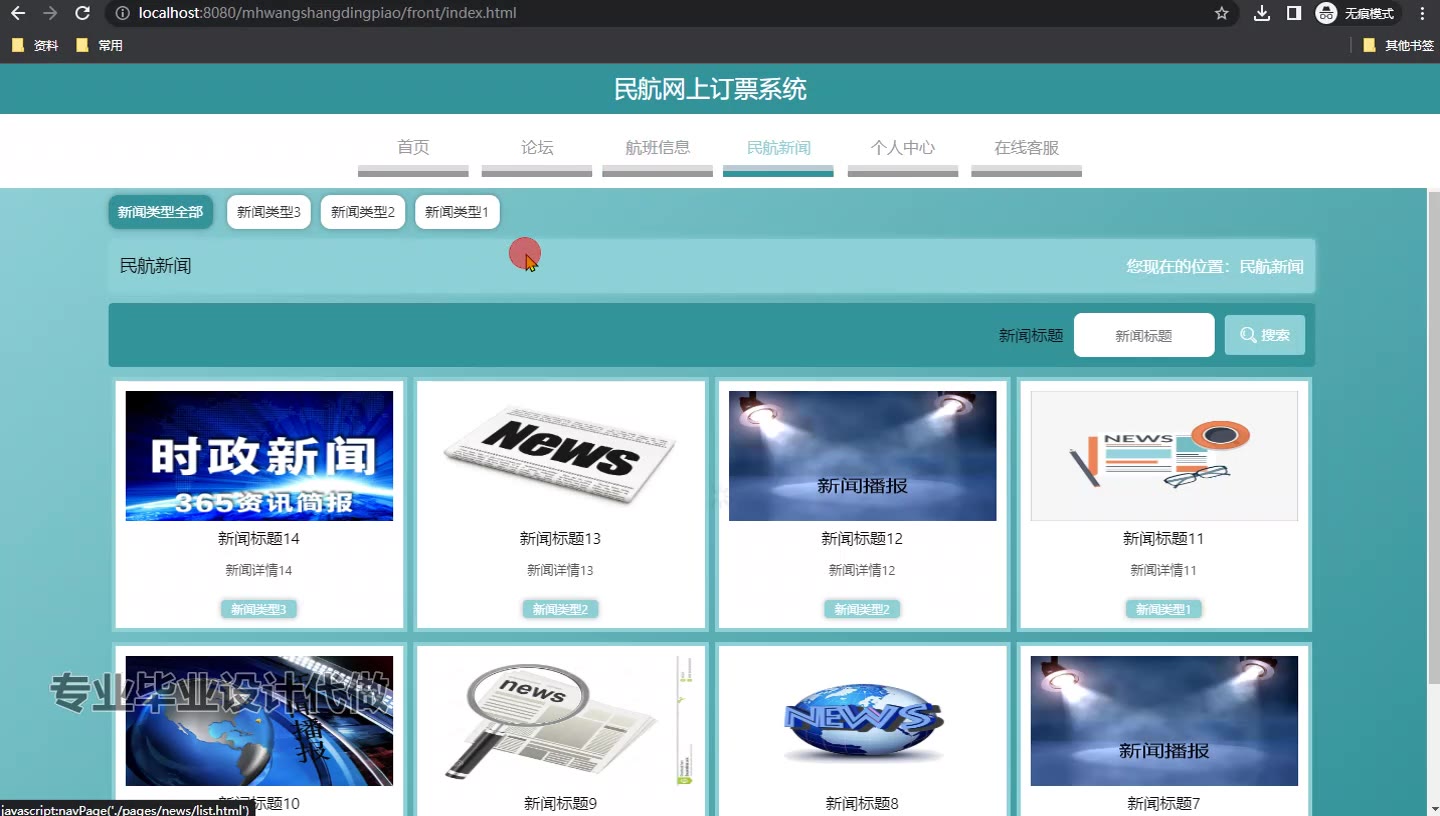Go back to the previous page
The width and height of the screenshot is (1440, 816).
(x=18, y=13)
